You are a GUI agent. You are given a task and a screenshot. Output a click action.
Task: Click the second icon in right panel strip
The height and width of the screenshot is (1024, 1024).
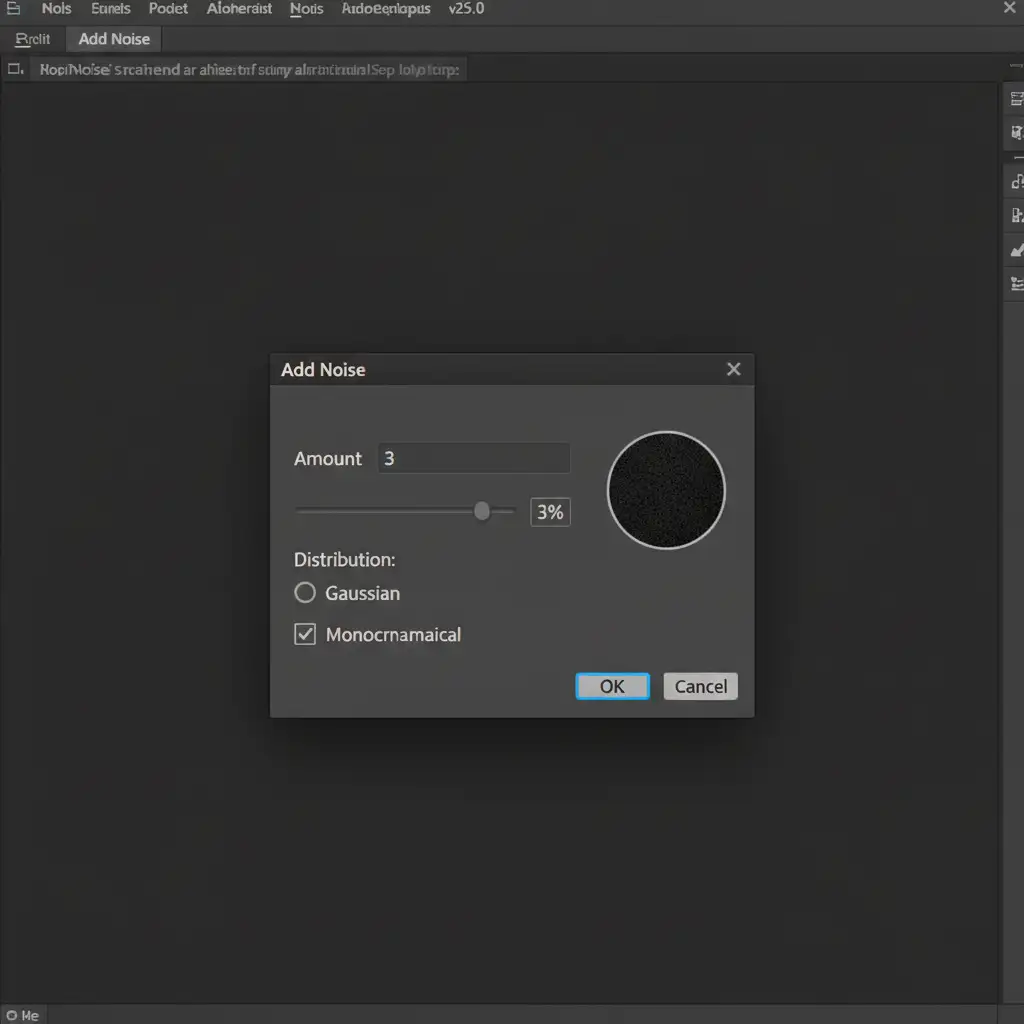(x=1016, y=132)
